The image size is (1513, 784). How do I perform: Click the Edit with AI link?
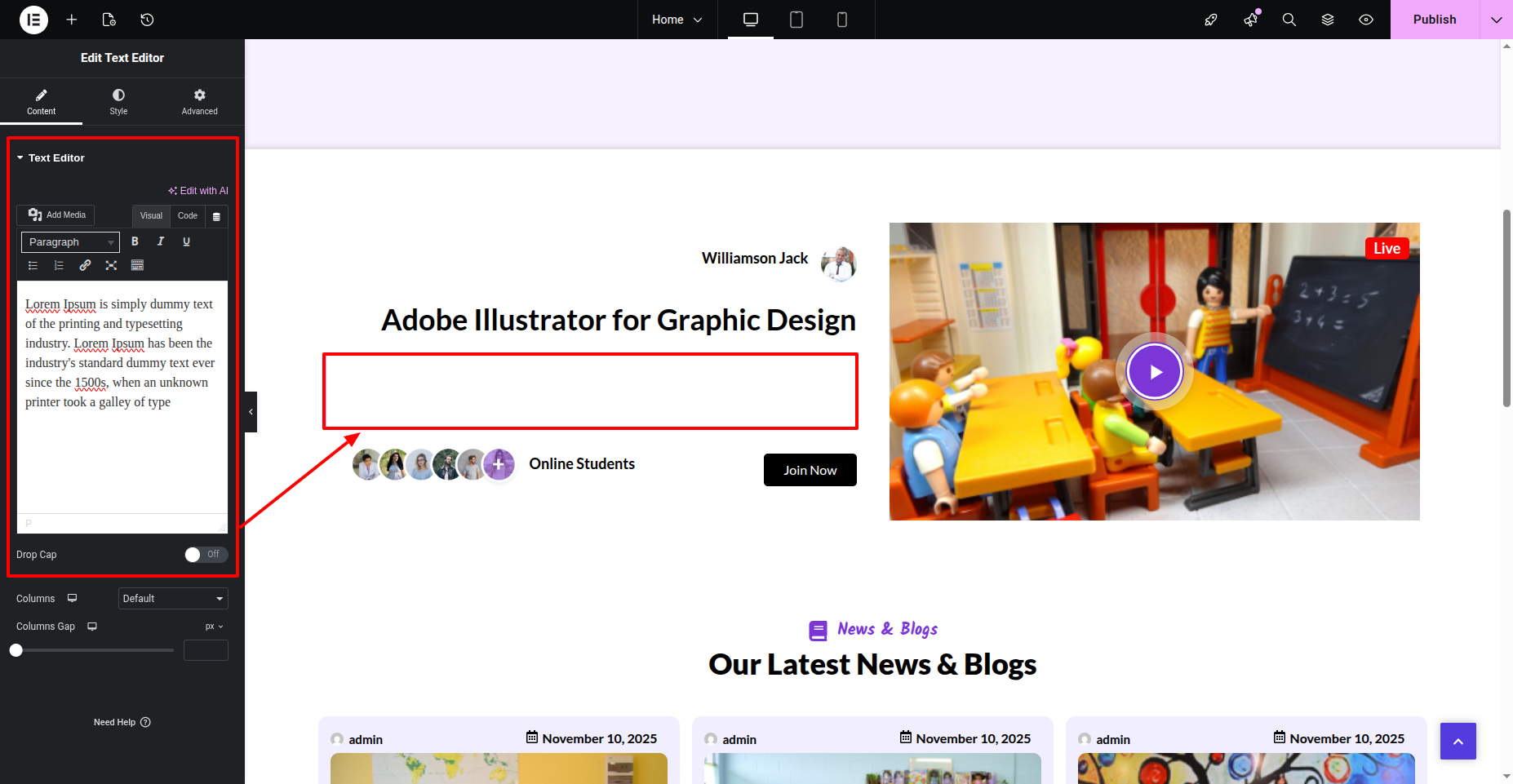coord(198,191)
